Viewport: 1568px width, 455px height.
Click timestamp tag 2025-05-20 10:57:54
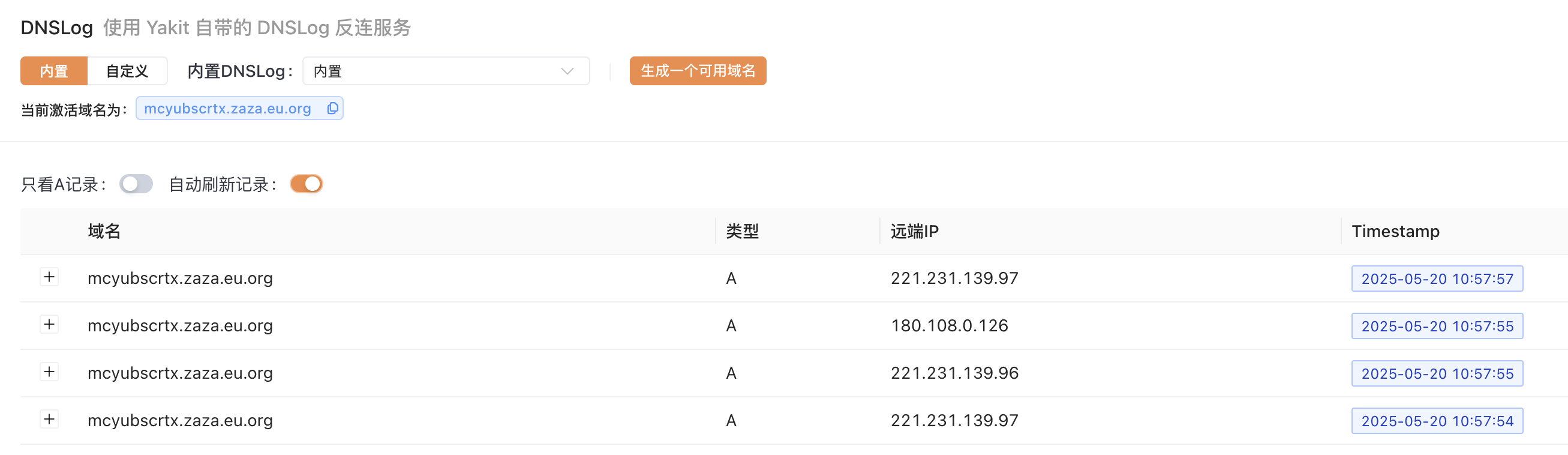(1437, 421)
